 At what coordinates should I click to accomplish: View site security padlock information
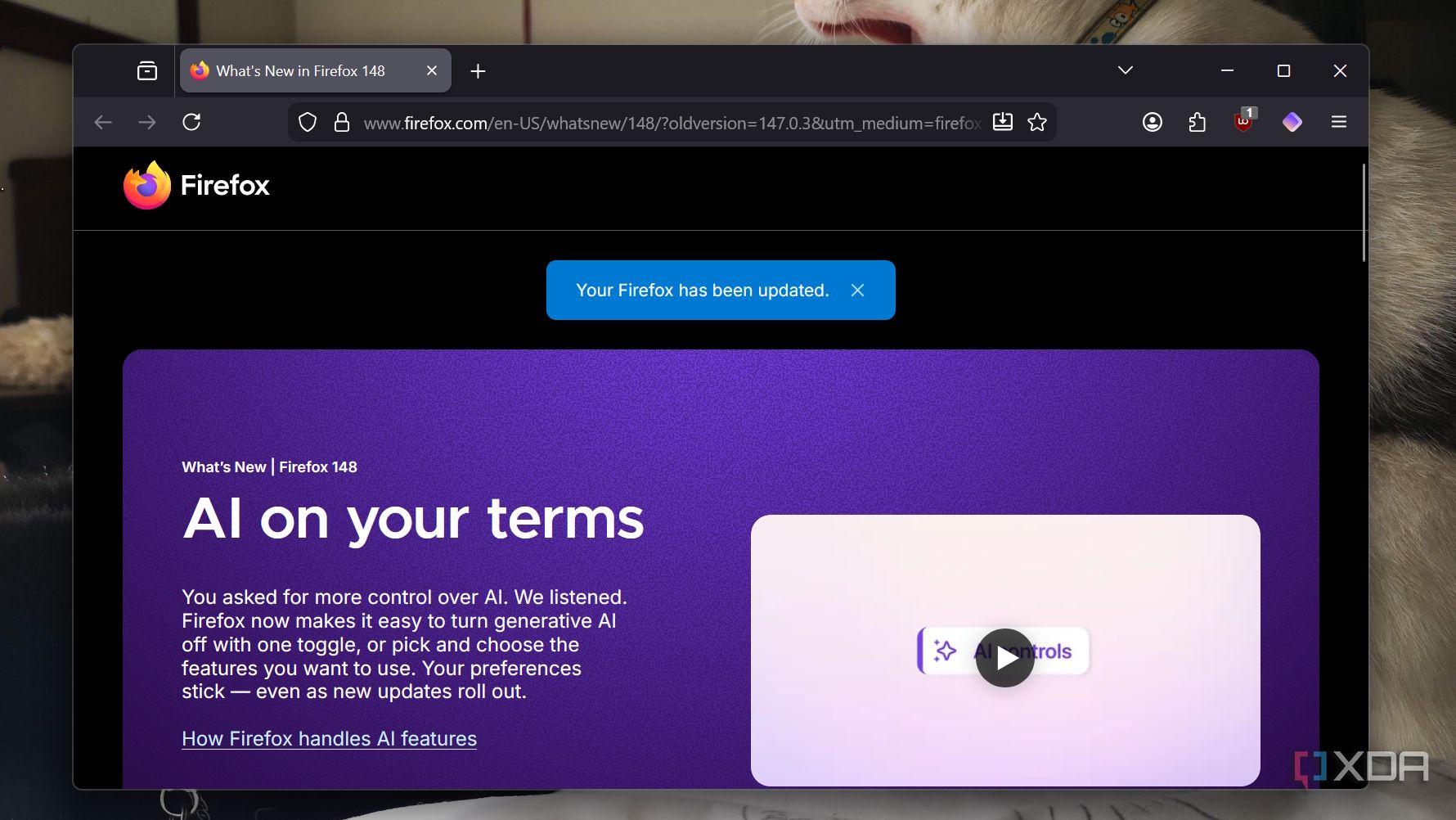click(342, 123)
